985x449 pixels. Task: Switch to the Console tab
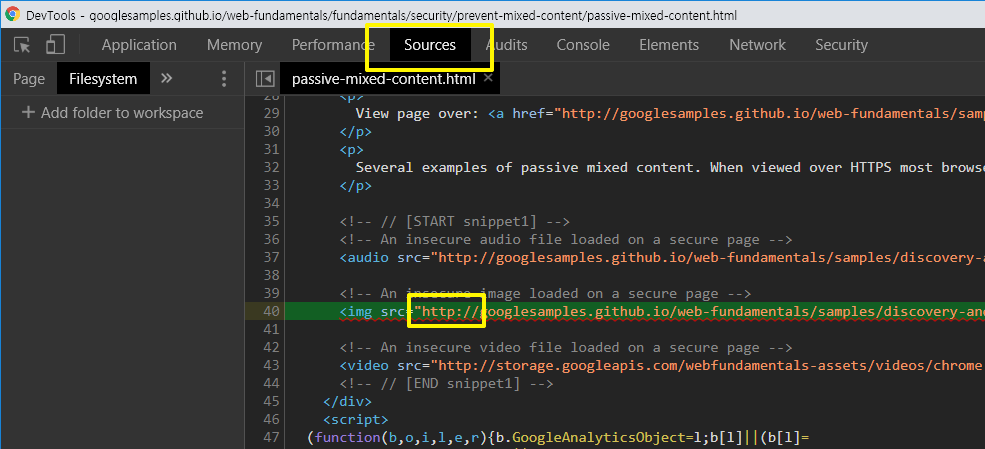[x=583, y=45]
